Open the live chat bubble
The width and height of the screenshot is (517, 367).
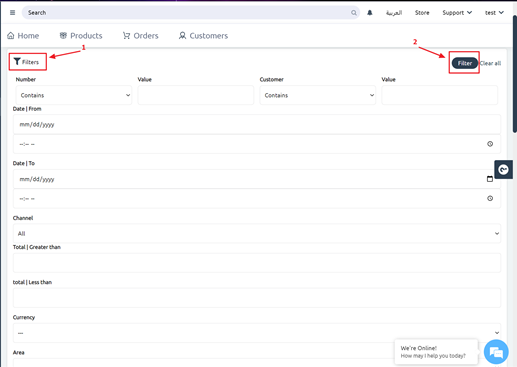[x=496, y=352]
